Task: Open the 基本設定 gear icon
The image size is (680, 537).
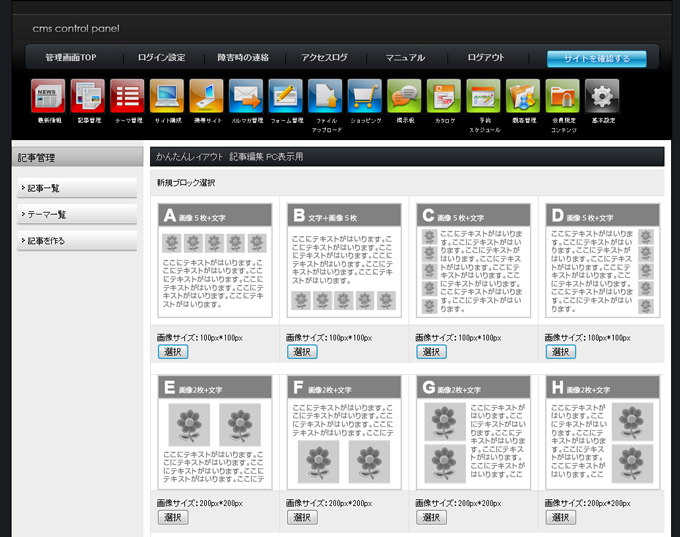Action: tap(602, 96)
